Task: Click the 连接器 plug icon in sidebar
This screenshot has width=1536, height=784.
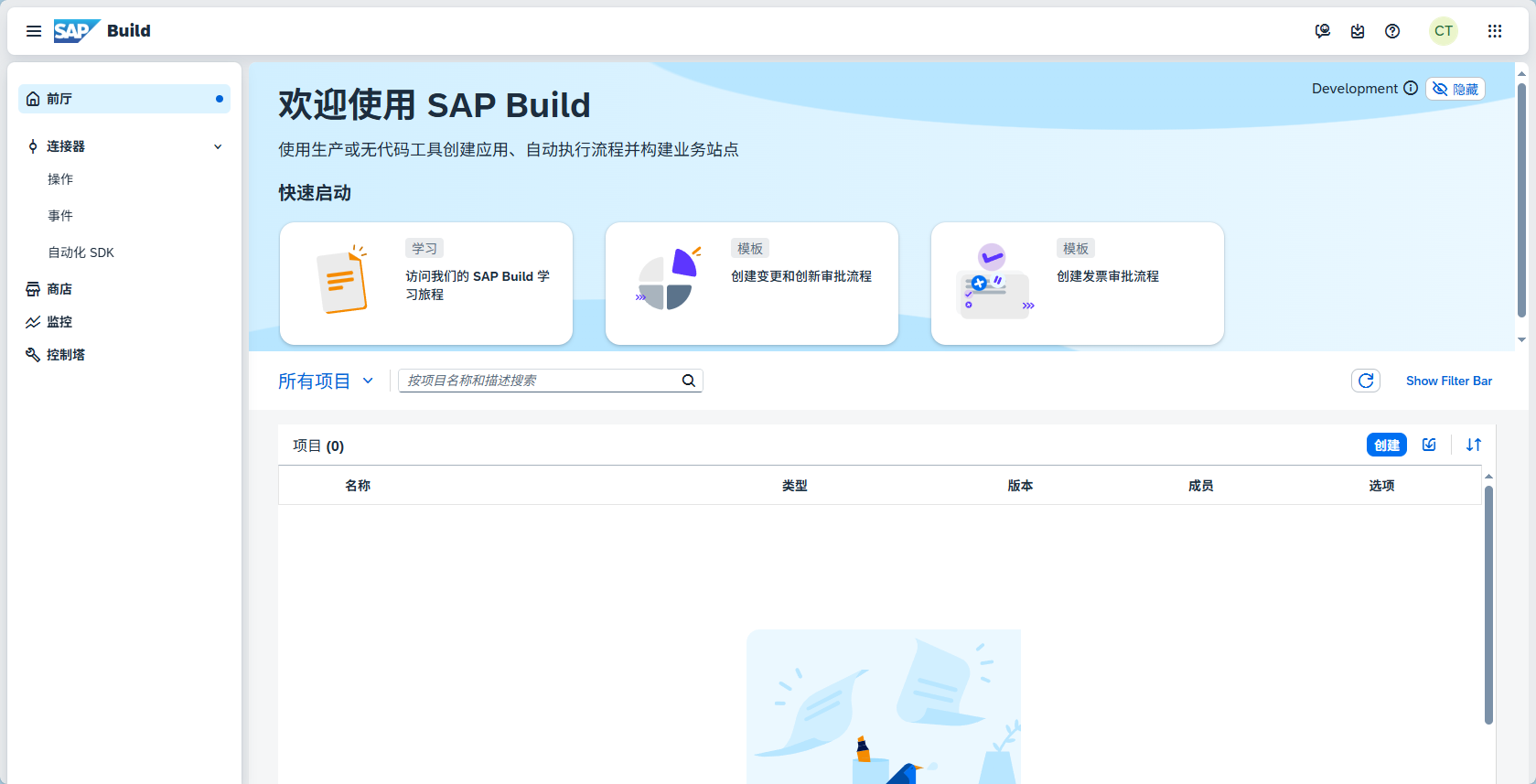Action: point(33,146)
